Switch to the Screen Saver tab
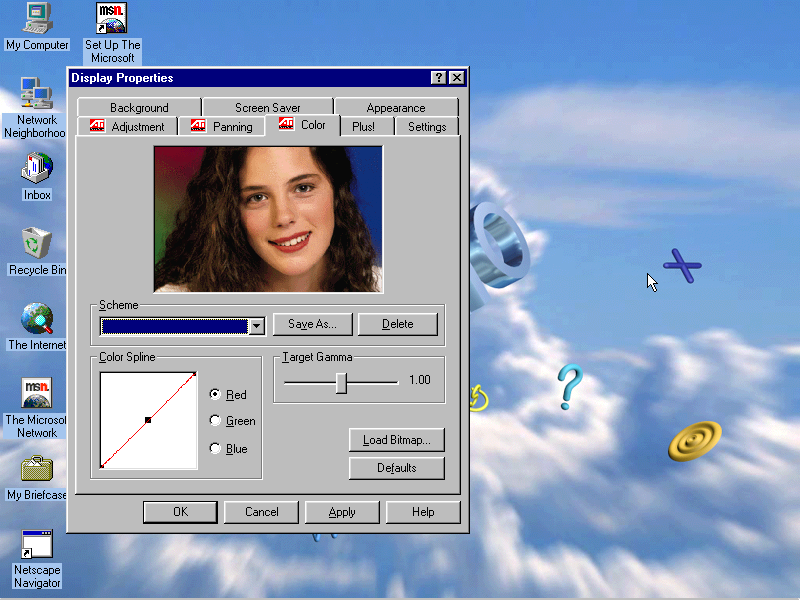 coord(267,108)
